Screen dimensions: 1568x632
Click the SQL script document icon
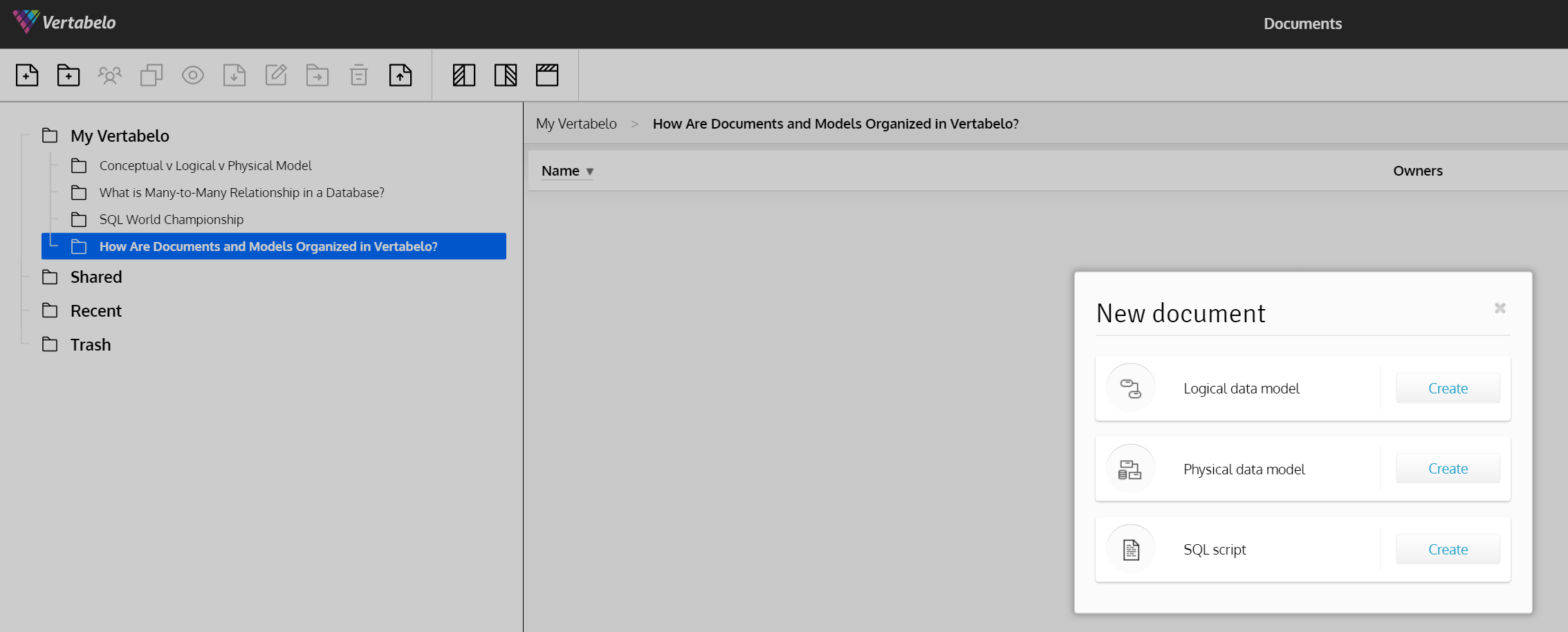point(1131,550)
